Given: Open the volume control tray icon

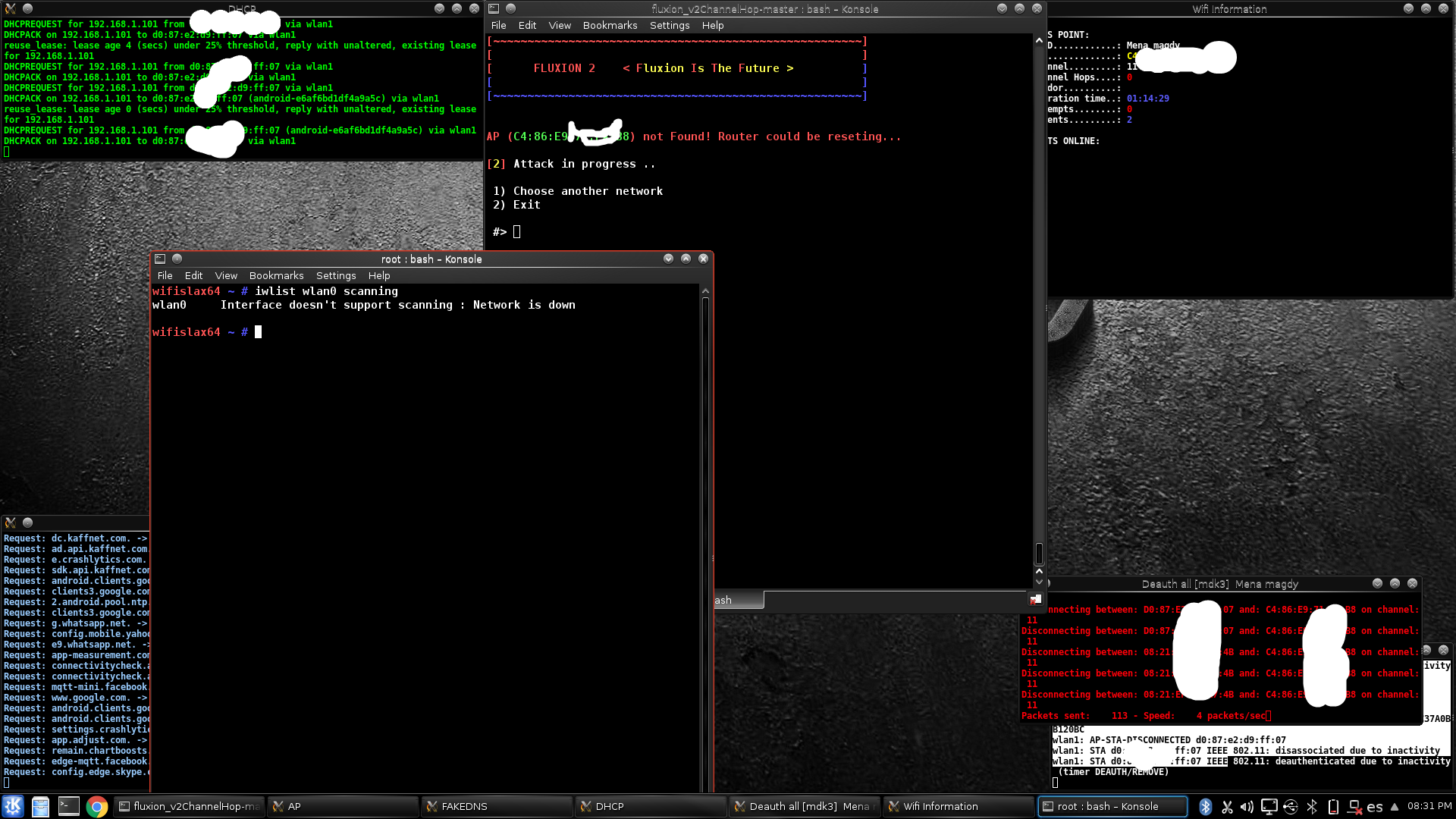Looking at the screenshot, I should click(x=1247, y=807).
